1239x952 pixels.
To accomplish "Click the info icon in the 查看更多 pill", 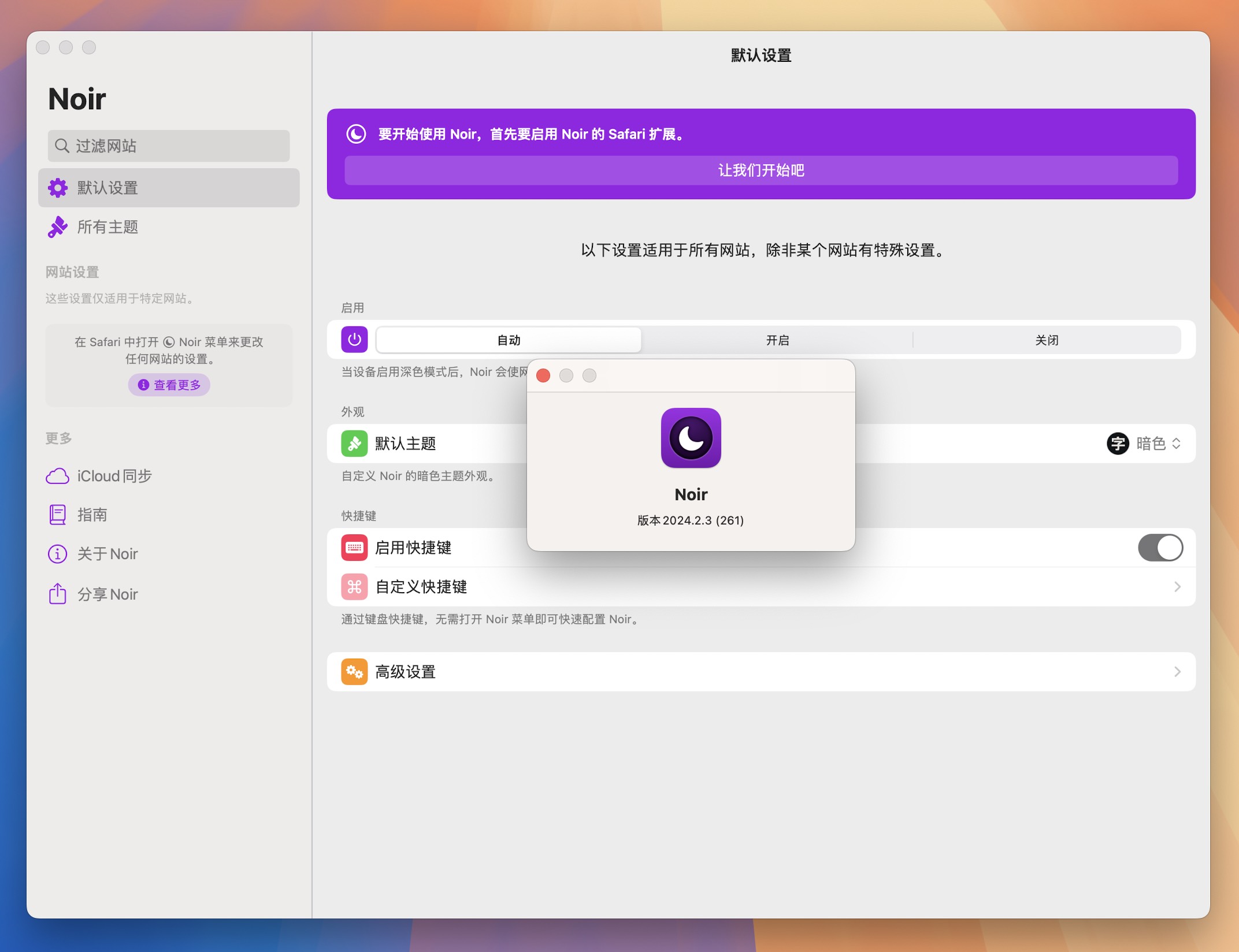I will pyautogui.click(x=143, y=385).
